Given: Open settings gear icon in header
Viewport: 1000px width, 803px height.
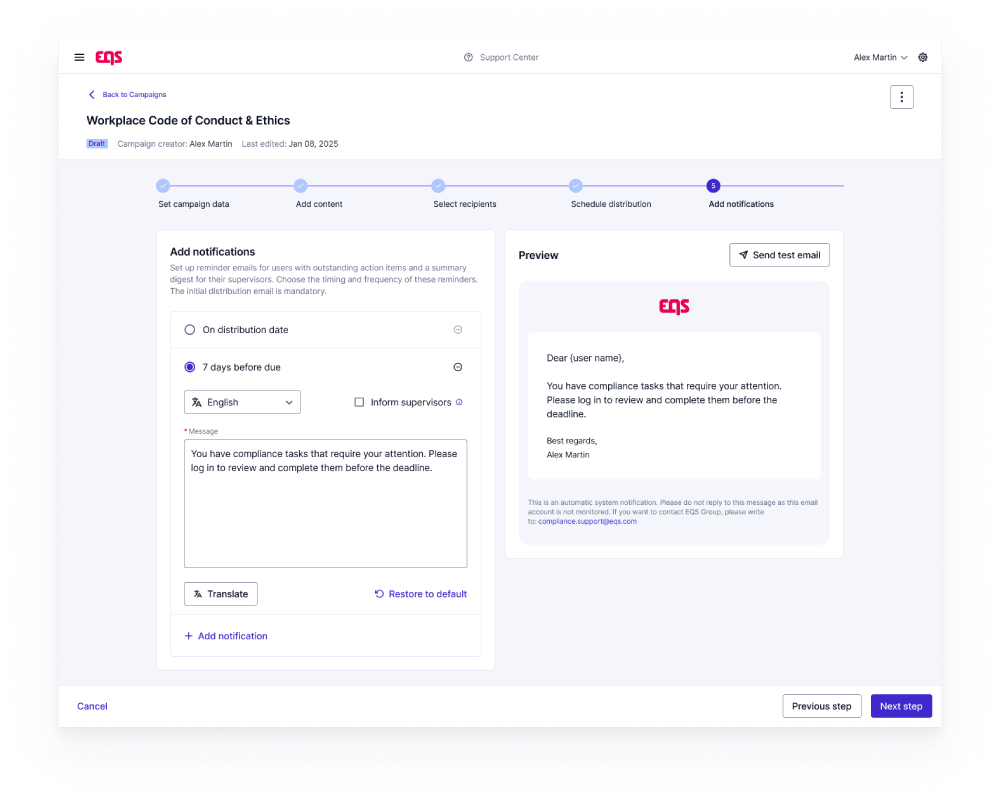Looking at the screenshot, I should 922,58.
